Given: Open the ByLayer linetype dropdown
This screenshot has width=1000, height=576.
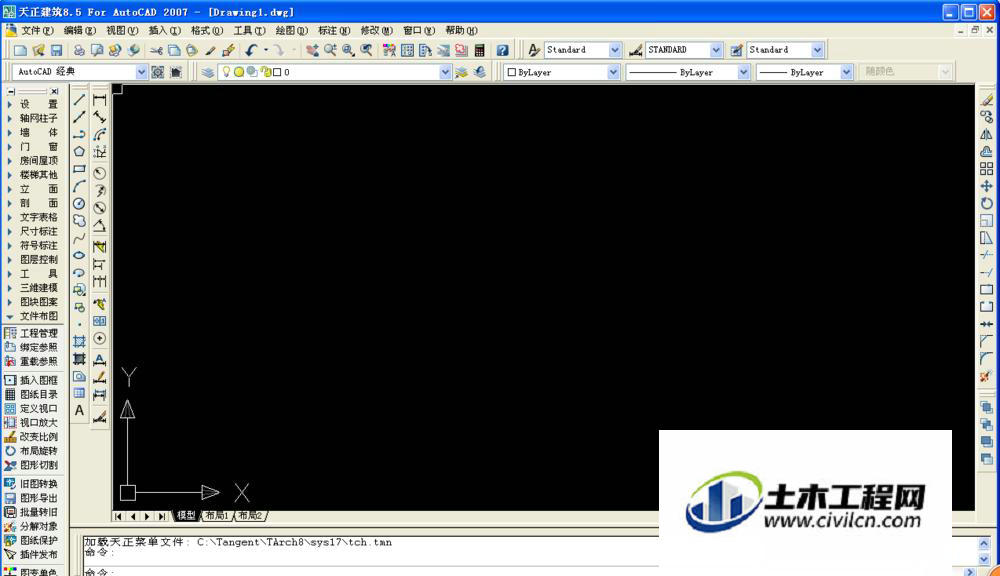Looking at the screenshot, I should coord(743,72).
